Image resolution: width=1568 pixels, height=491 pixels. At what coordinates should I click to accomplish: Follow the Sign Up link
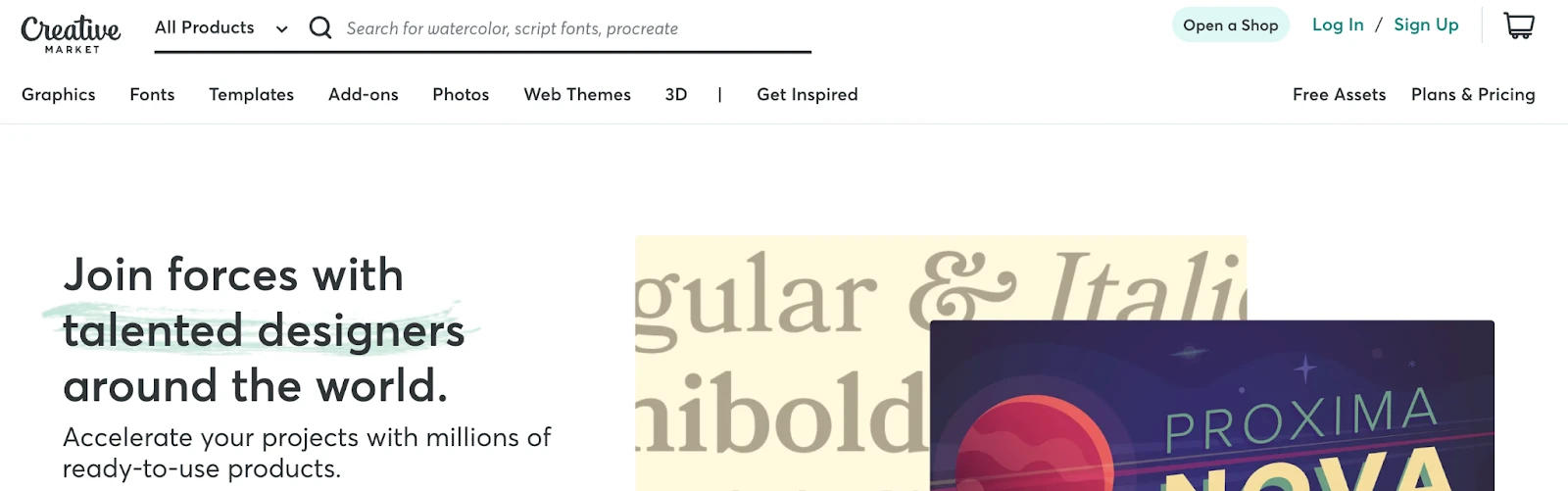point(1426,25)
